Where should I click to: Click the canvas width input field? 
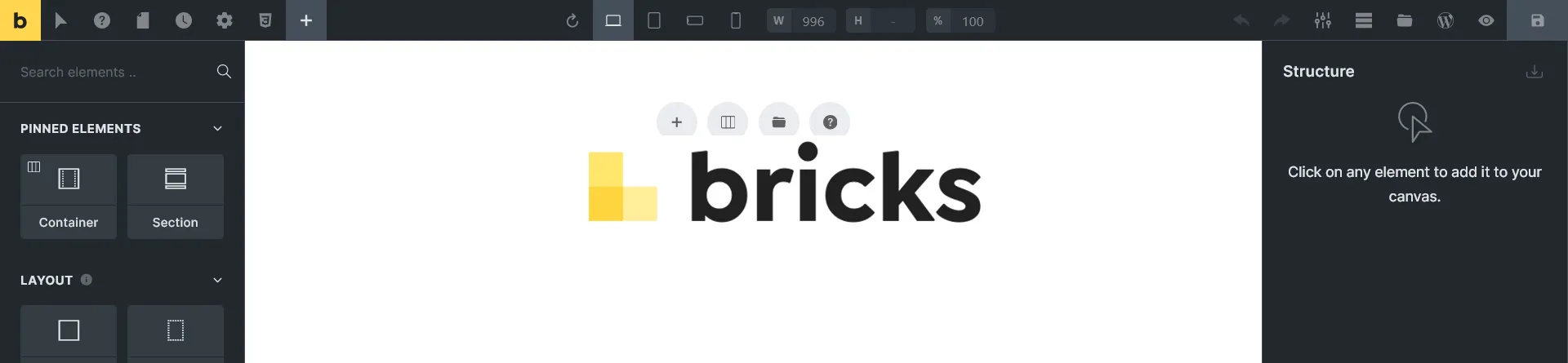point(813,21)
